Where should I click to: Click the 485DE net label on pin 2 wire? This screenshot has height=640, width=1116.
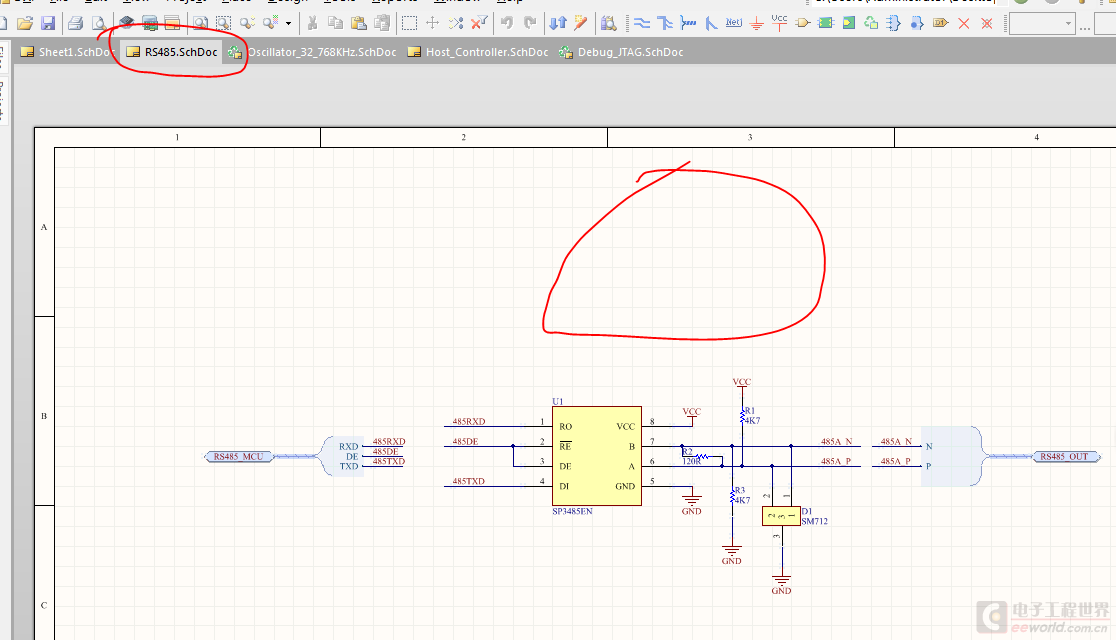tap(465, 441)
